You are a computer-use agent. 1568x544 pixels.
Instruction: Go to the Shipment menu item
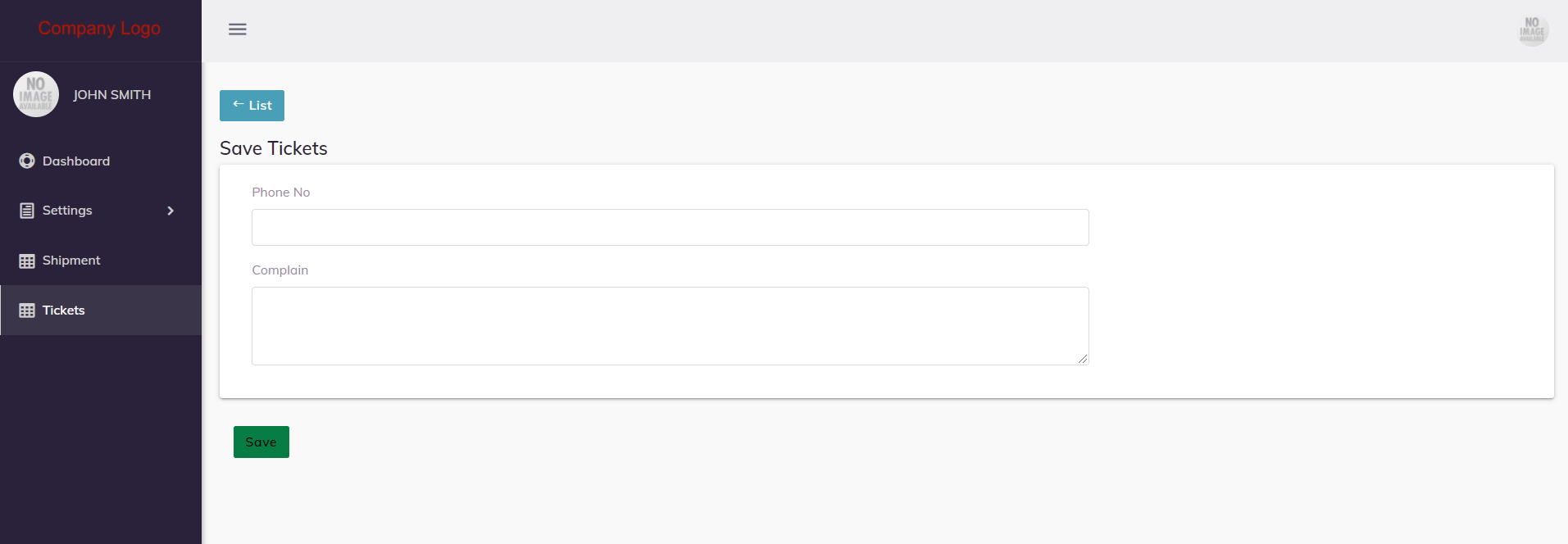(71, 261)
